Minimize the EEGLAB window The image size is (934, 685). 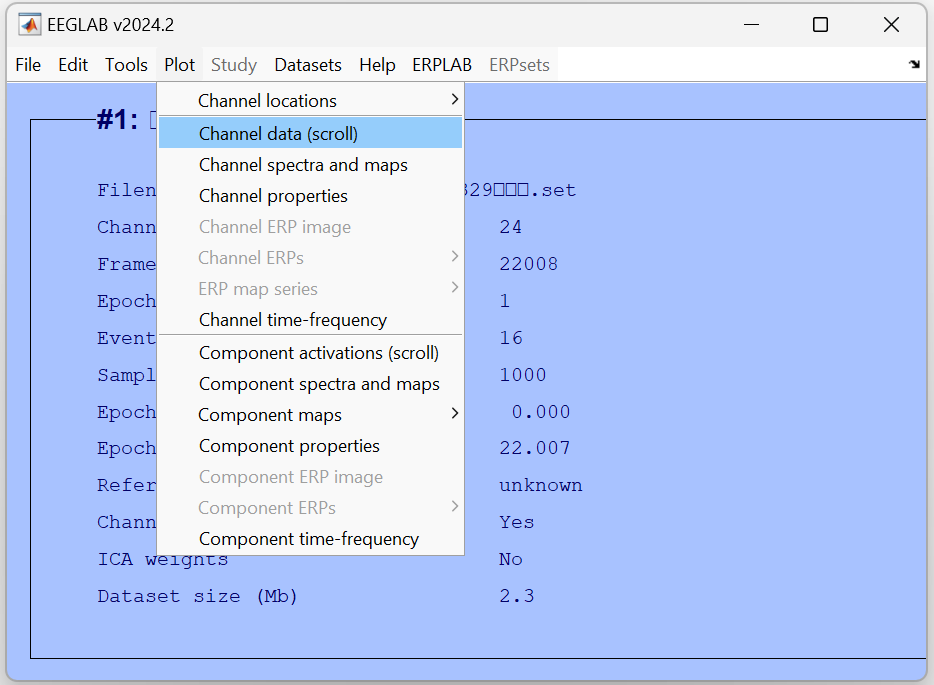(x=751, y=24)
